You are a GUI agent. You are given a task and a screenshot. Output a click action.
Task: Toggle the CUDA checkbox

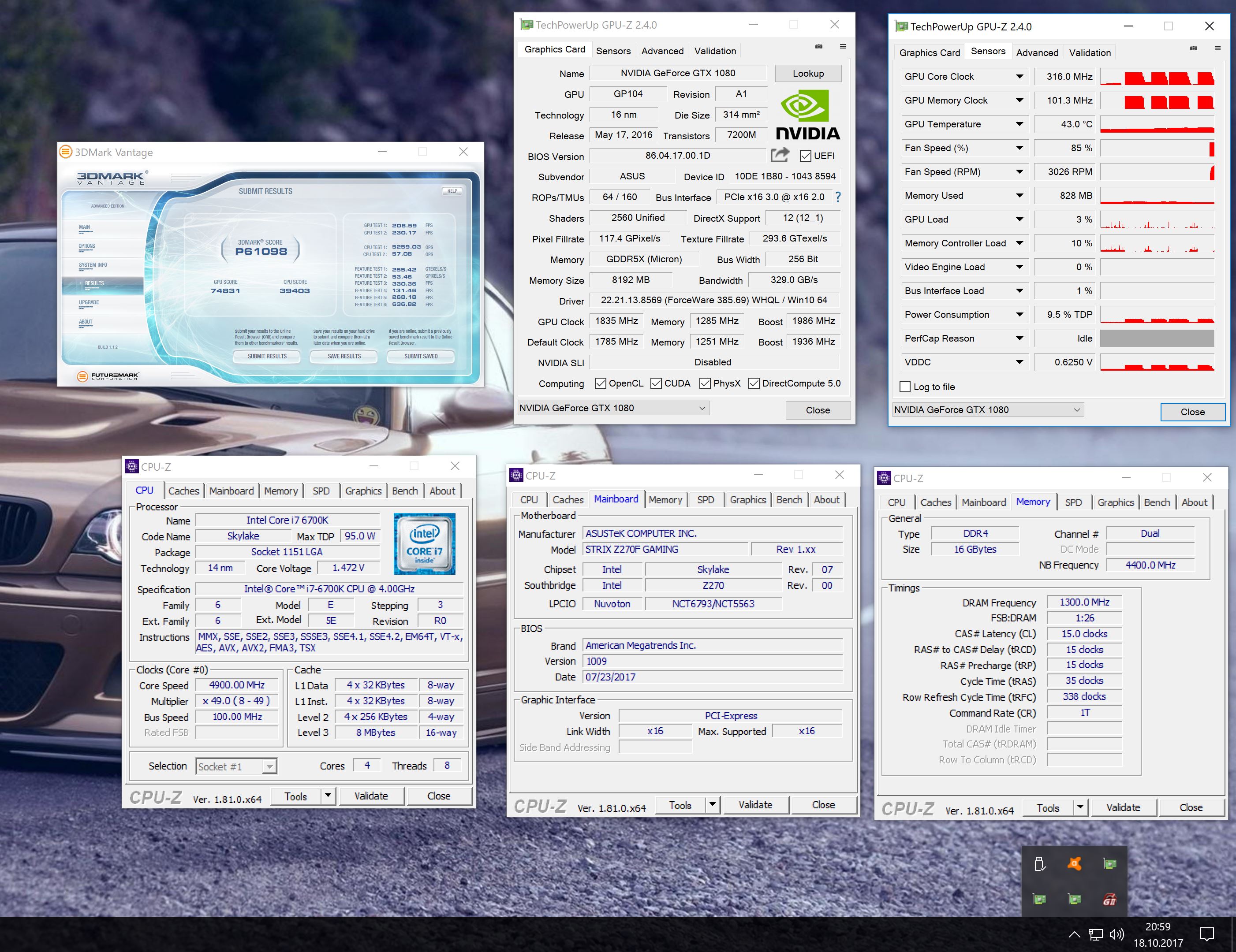(656, 383)
